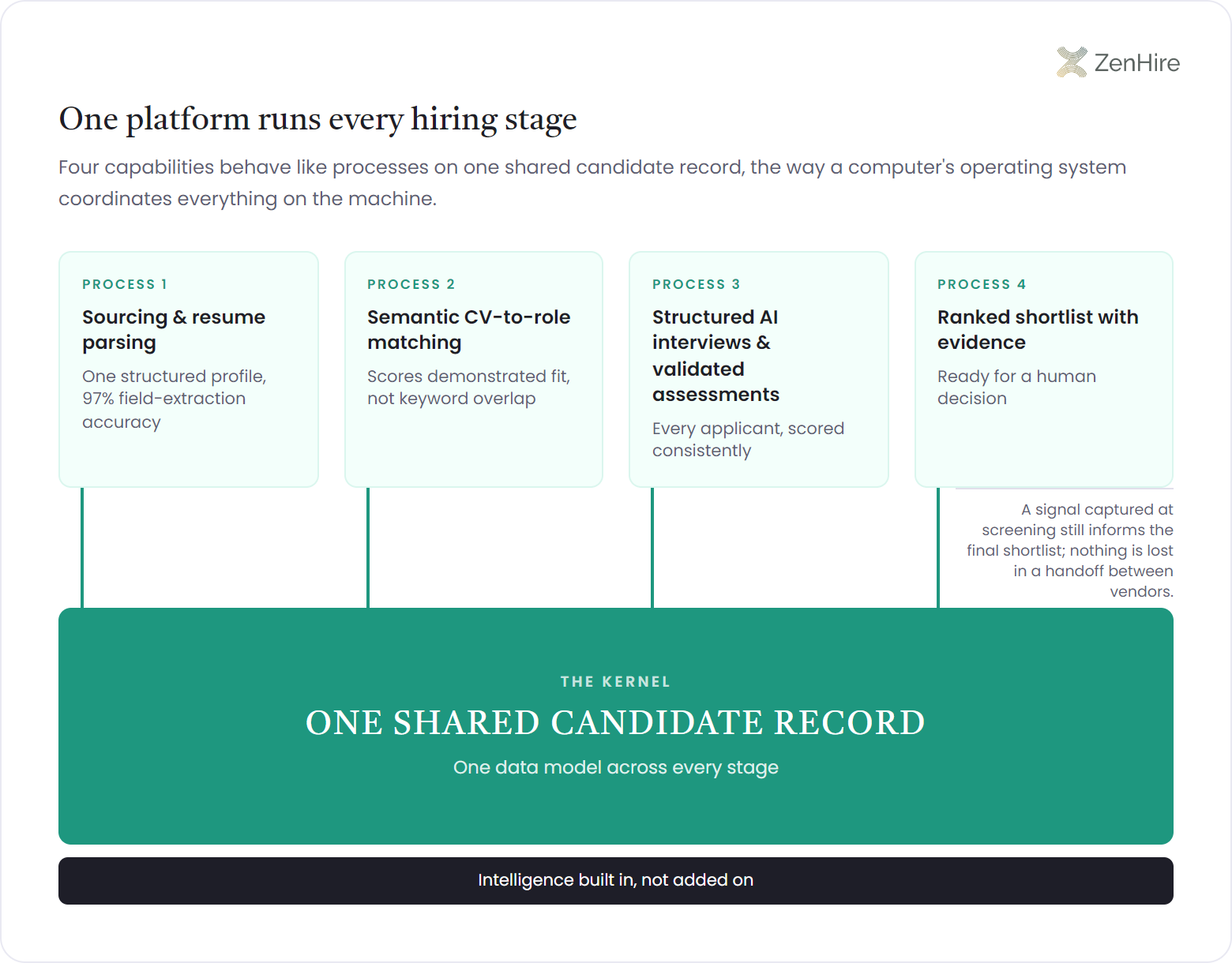The image size is (1232, 963).
Task: Click 'THE KERNEL' label
Action: tap(616, 681)
